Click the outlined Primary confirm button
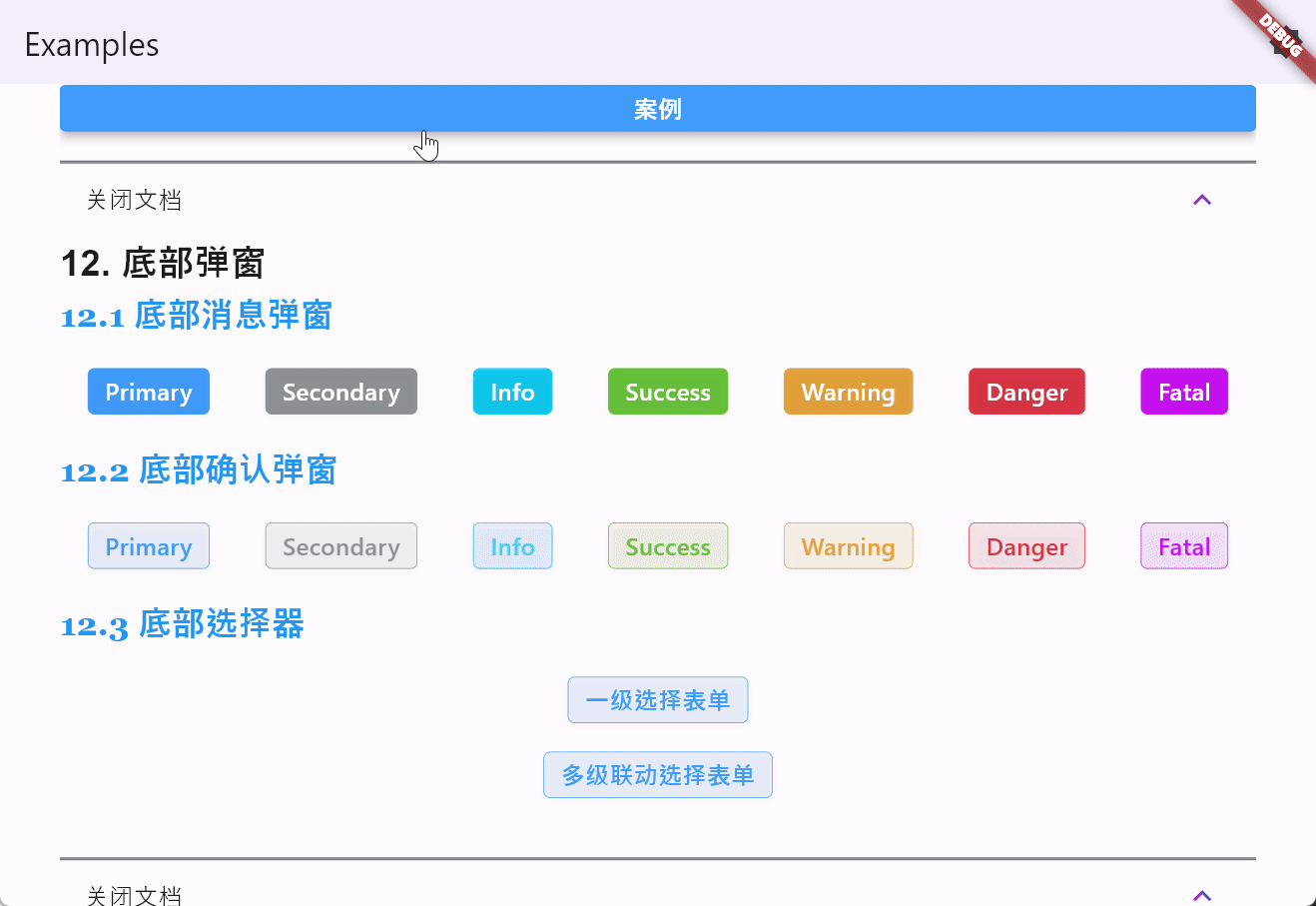The image size is (1316, 906). tap(148, 545)
